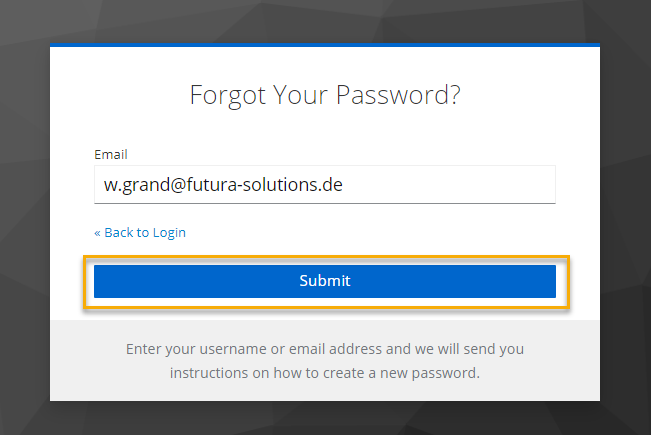
Task: Return to login via Back to Login
Action: pyautogui.click(x=145, y=232)
